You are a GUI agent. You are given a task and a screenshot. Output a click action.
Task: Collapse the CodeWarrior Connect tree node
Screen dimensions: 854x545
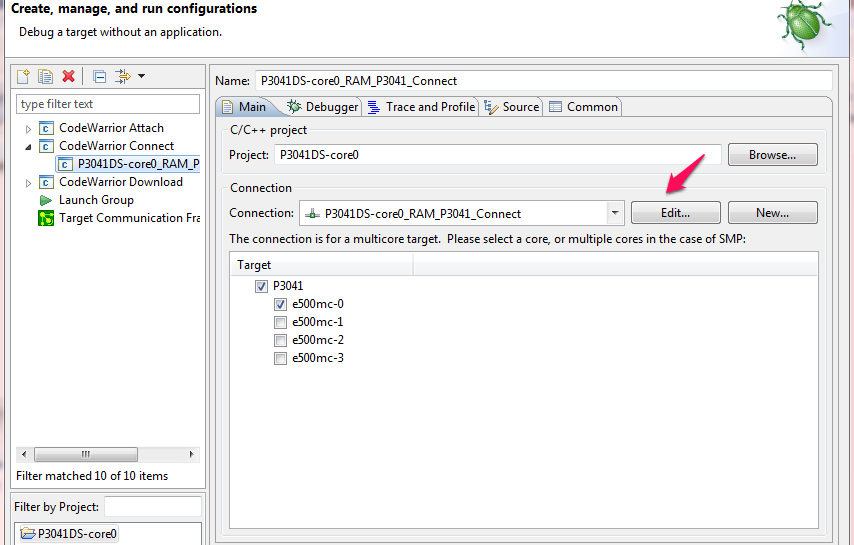(29, 146)
